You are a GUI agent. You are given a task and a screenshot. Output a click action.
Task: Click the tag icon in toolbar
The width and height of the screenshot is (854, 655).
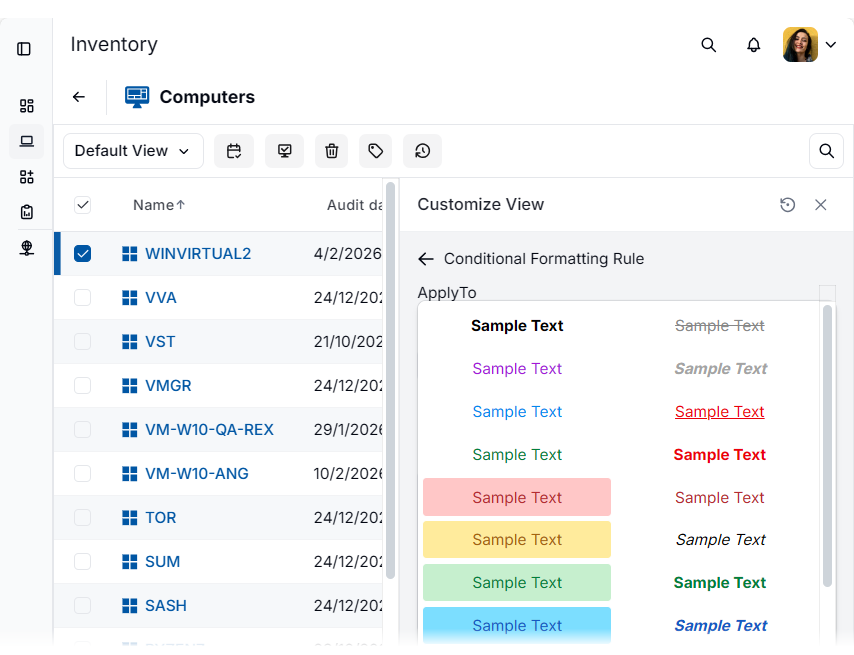(376, 151)
